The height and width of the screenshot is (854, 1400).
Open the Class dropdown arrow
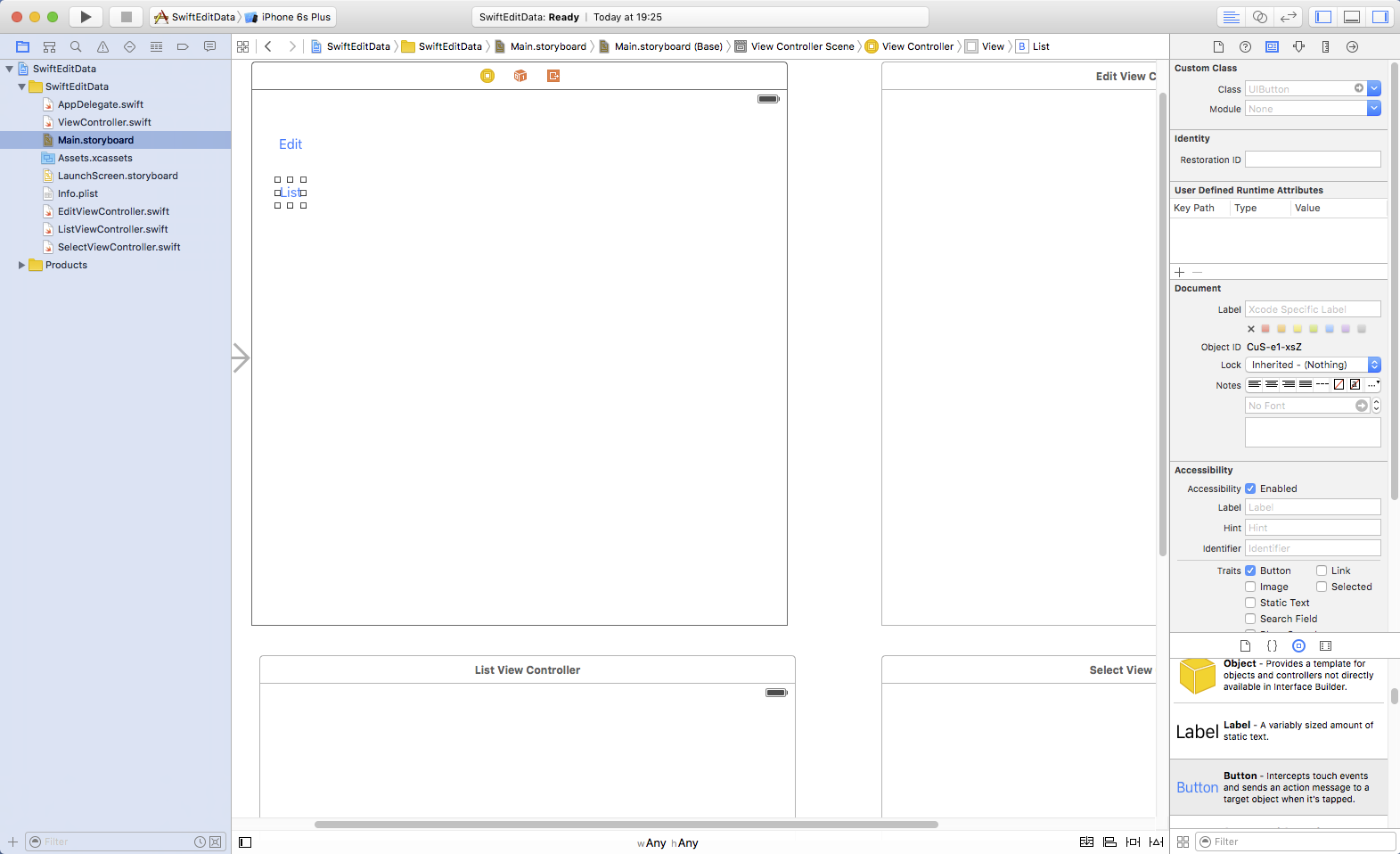(x=1373, y=88)
